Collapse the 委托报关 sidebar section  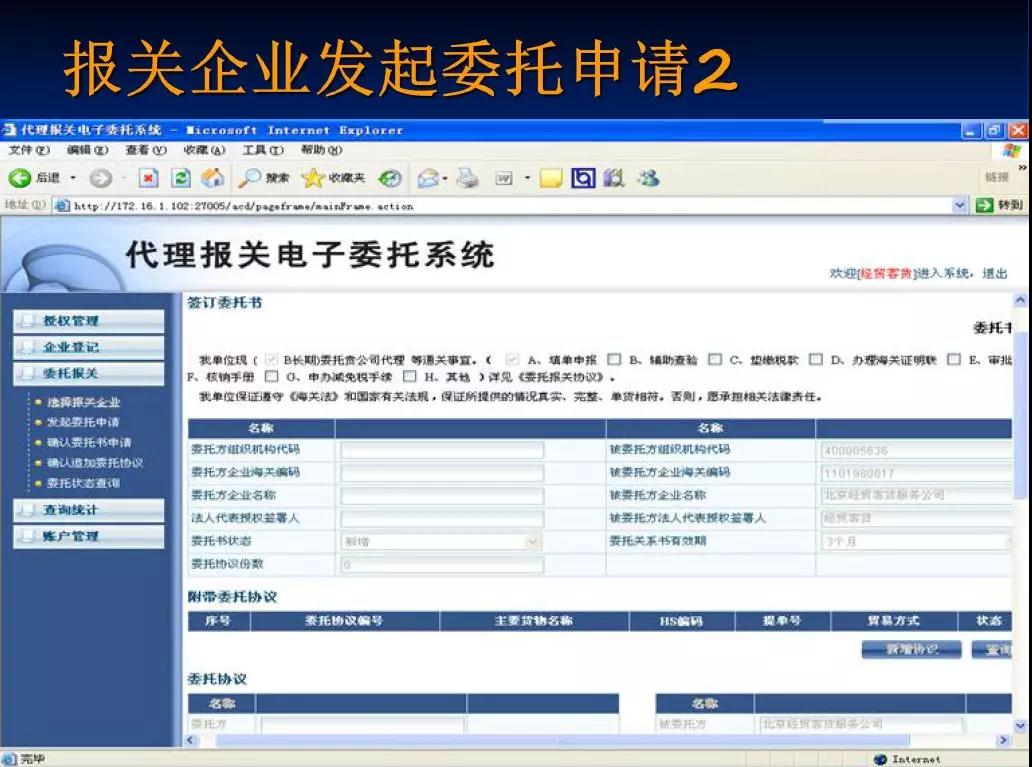89,373
